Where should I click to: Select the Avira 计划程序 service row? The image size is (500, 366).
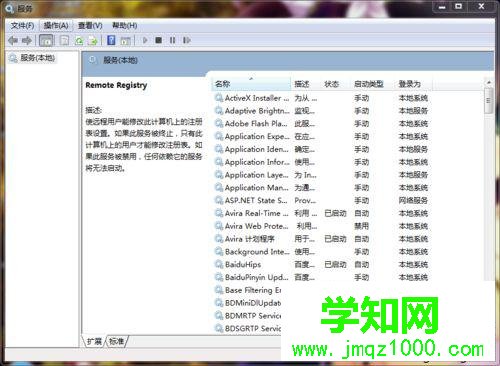tap(322, 239)
